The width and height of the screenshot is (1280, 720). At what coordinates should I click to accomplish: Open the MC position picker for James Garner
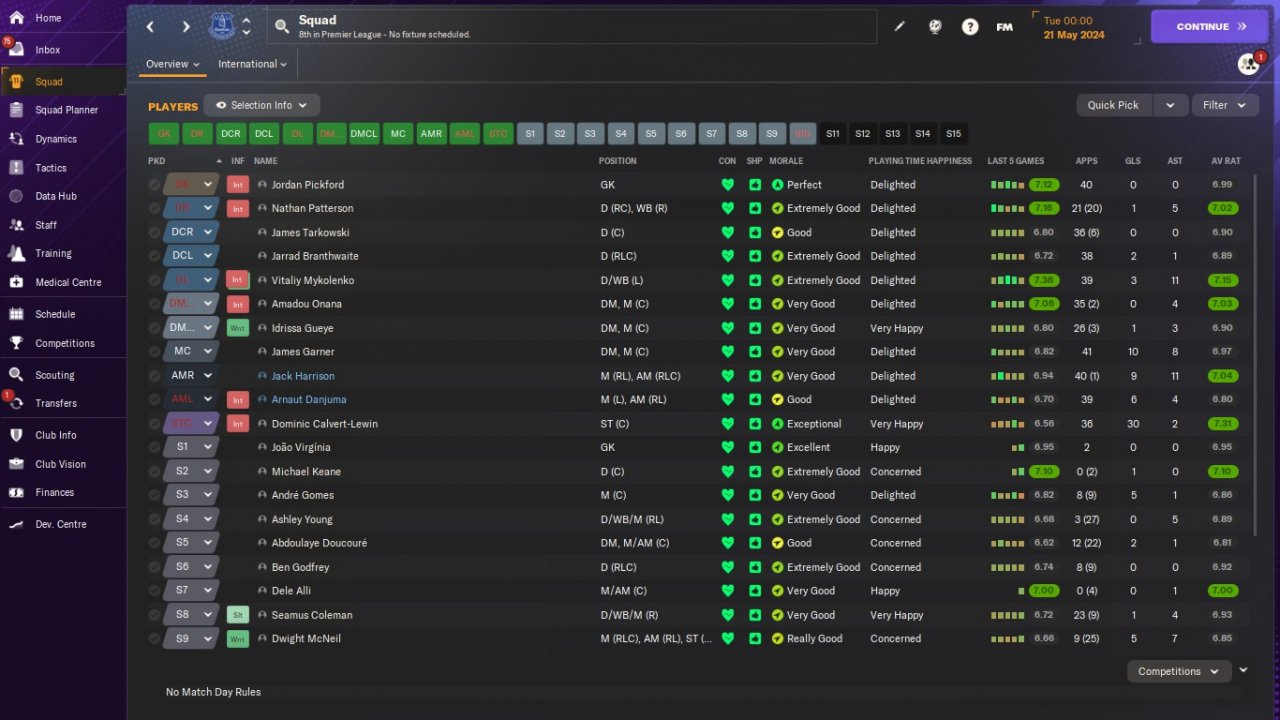191,352
